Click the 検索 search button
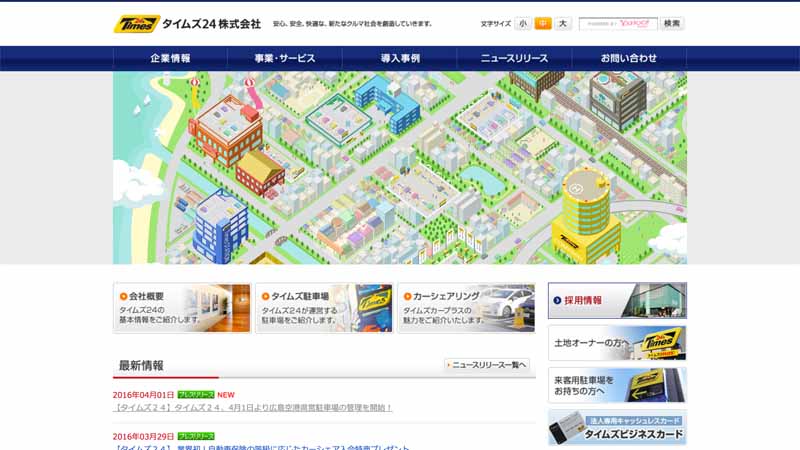Viewport: 800px width, 450px height. pos(672,23)
